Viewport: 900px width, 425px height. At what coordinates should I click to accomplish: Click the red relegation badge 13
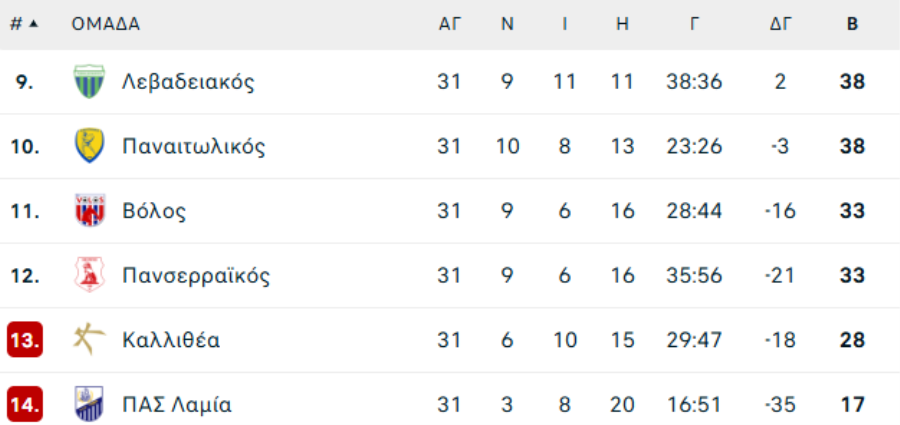pos(25,340)
